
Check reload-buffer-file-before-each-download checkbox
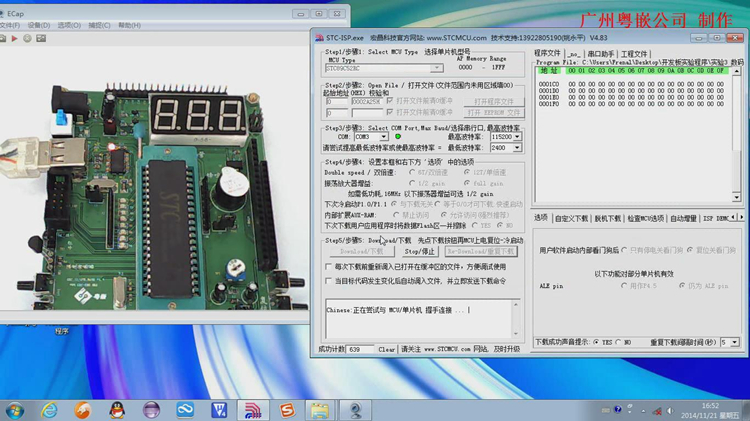click(329, 266)
